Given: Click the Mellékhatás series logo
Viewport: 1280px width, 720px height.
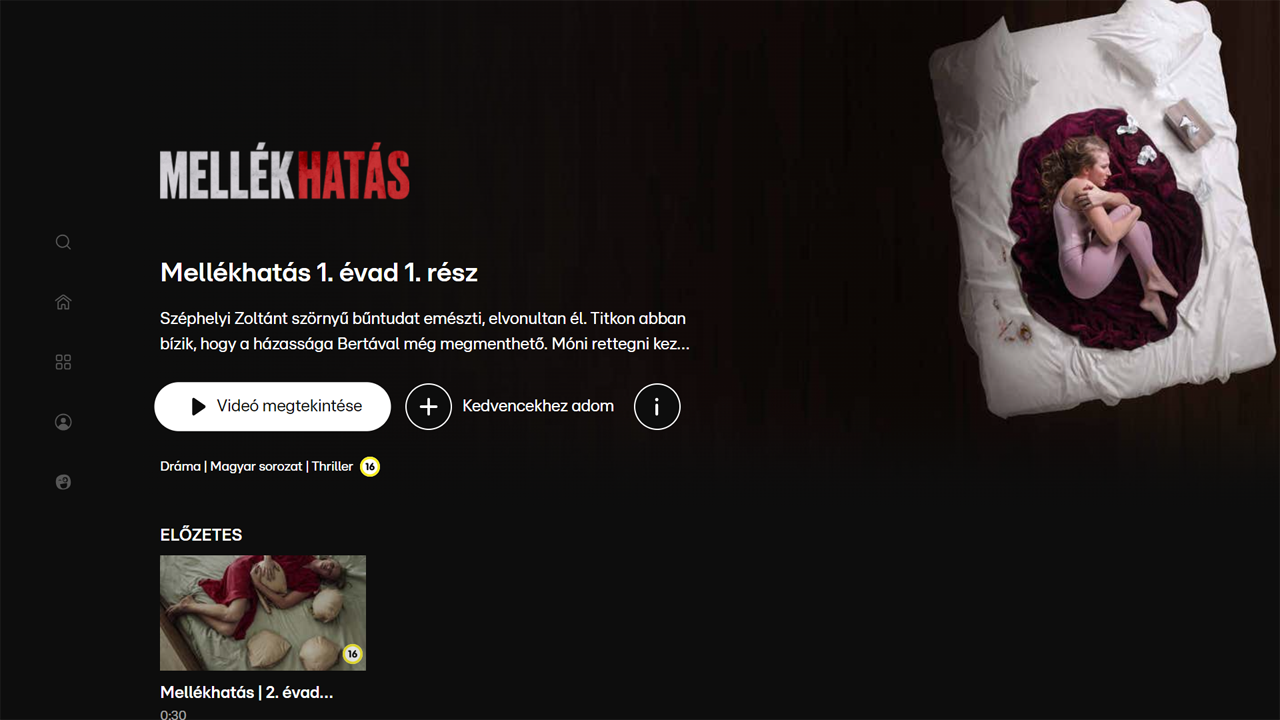Looking at the screenshot, I should click(x=285, y=175).
